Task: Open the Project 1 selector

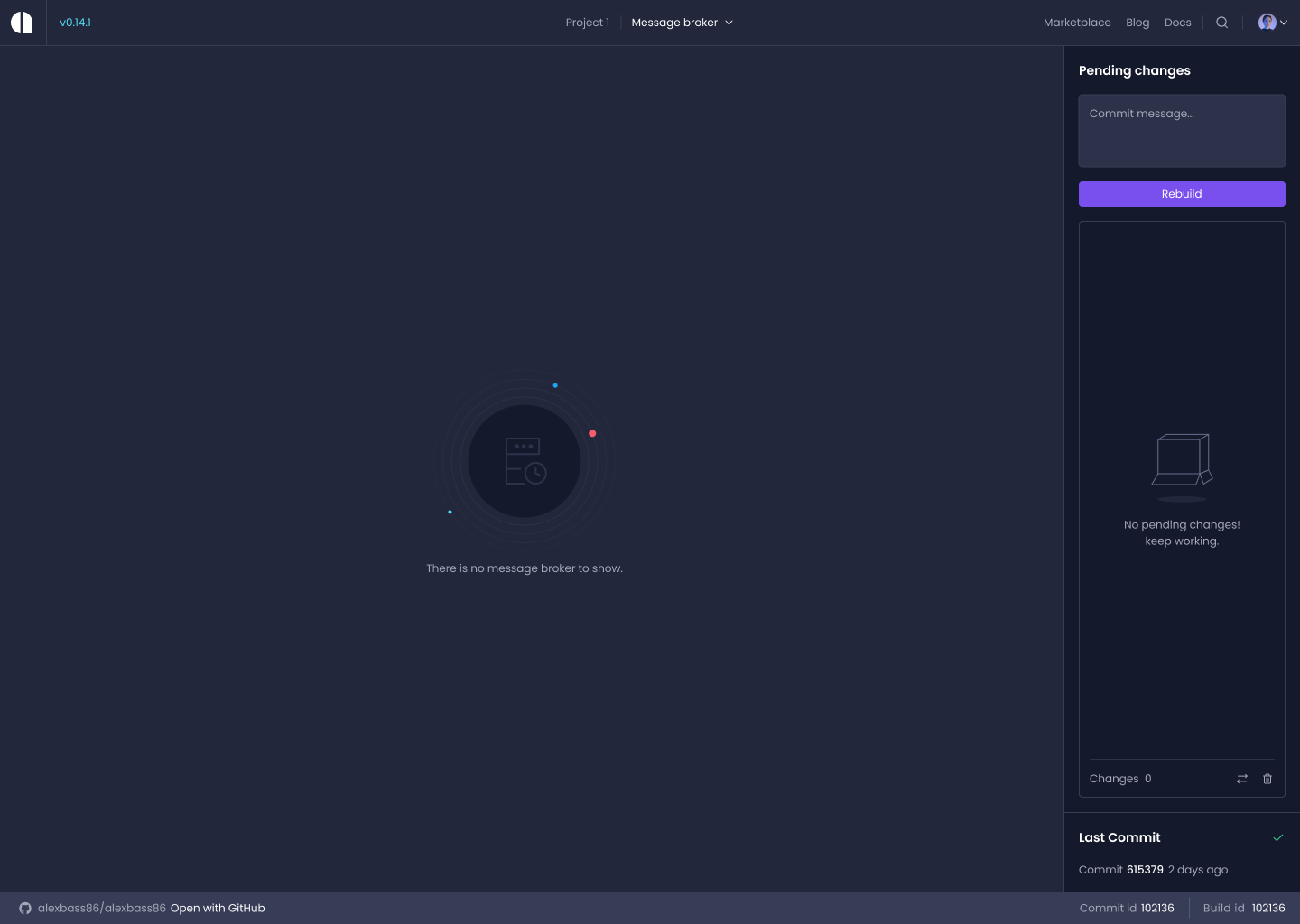Action: [587, 22]
